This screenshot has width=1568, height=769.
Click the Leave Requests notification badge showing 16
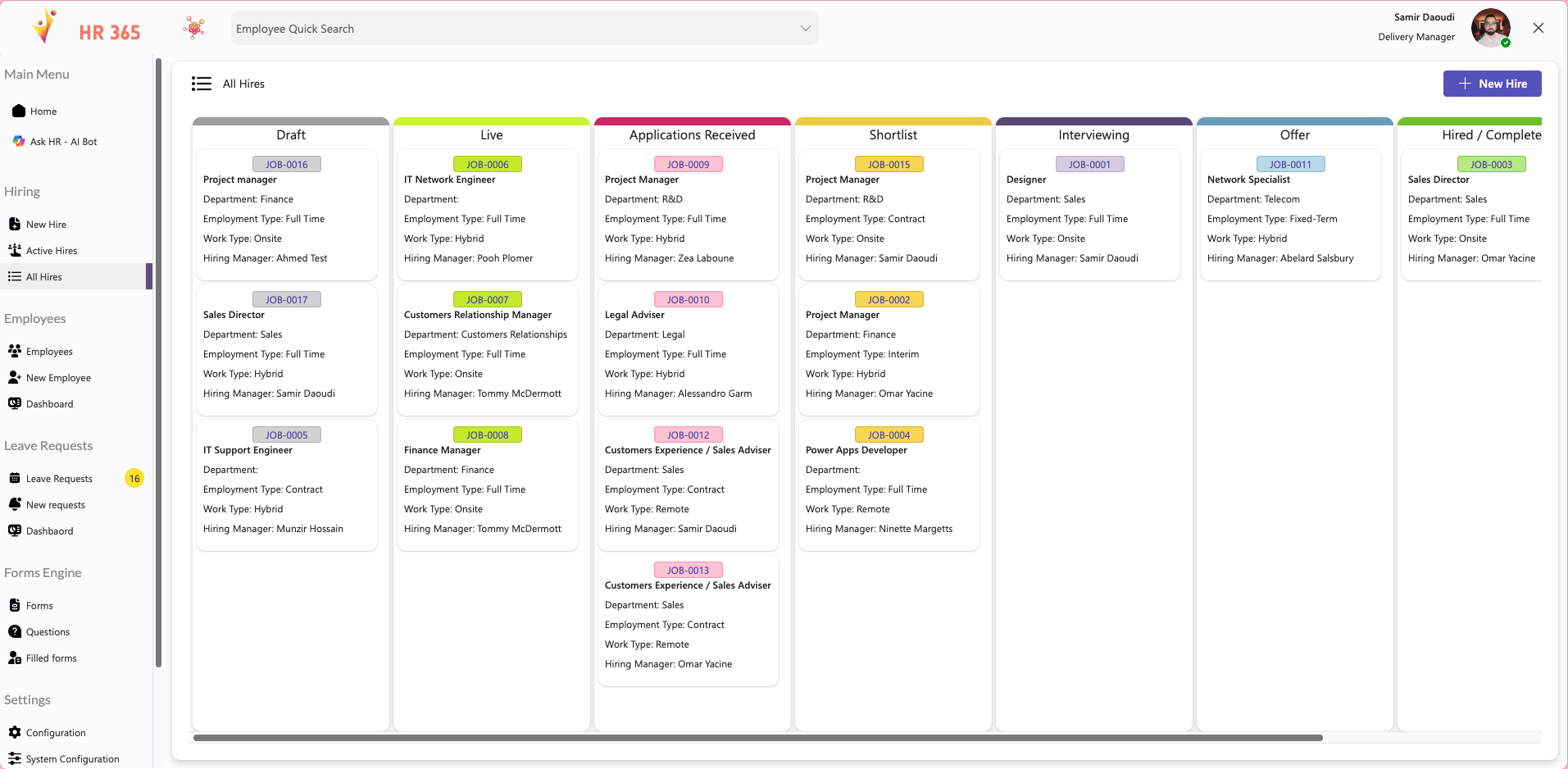[134, 478]
